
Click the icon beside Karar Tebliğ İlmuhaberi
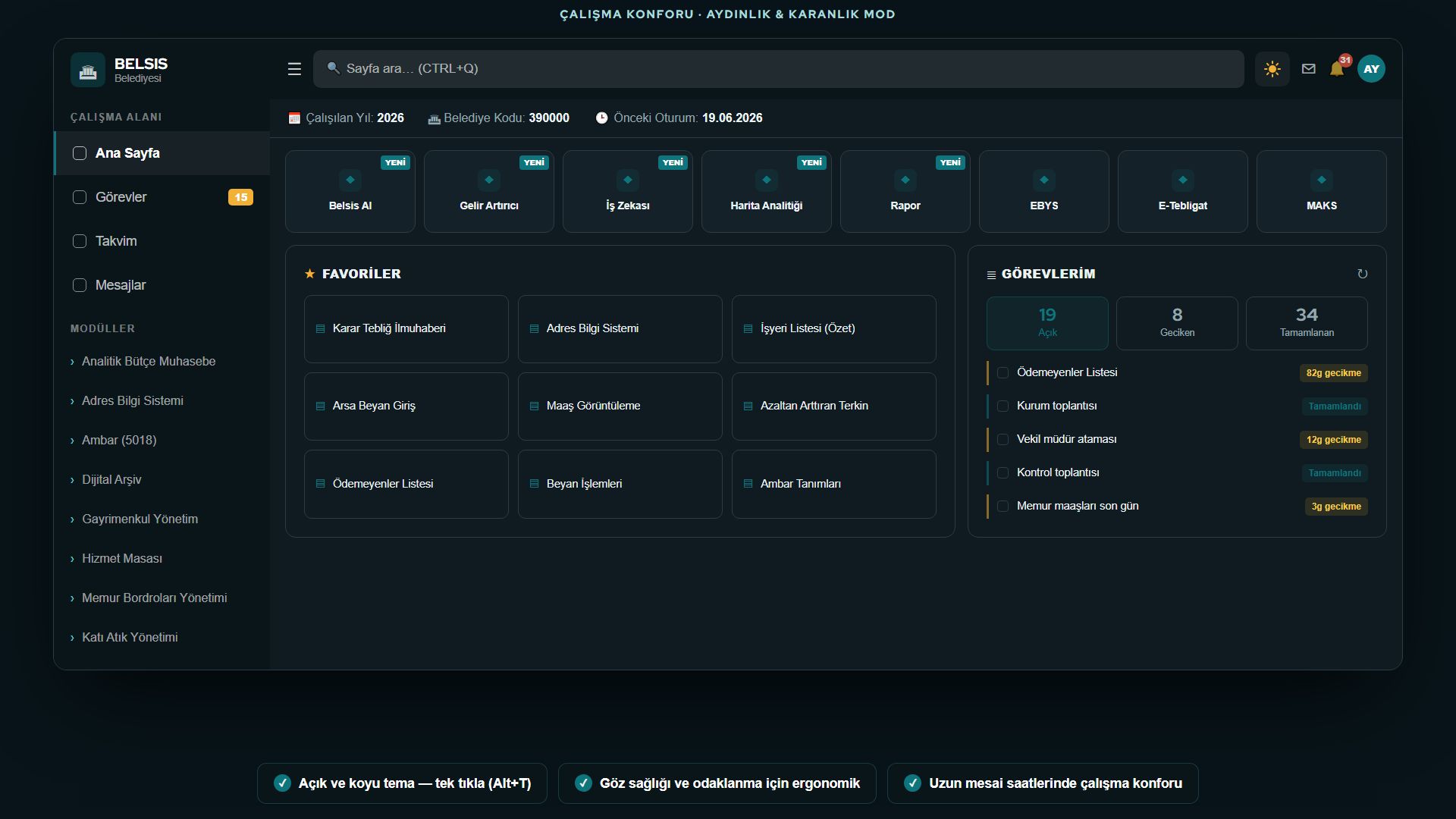320,328
